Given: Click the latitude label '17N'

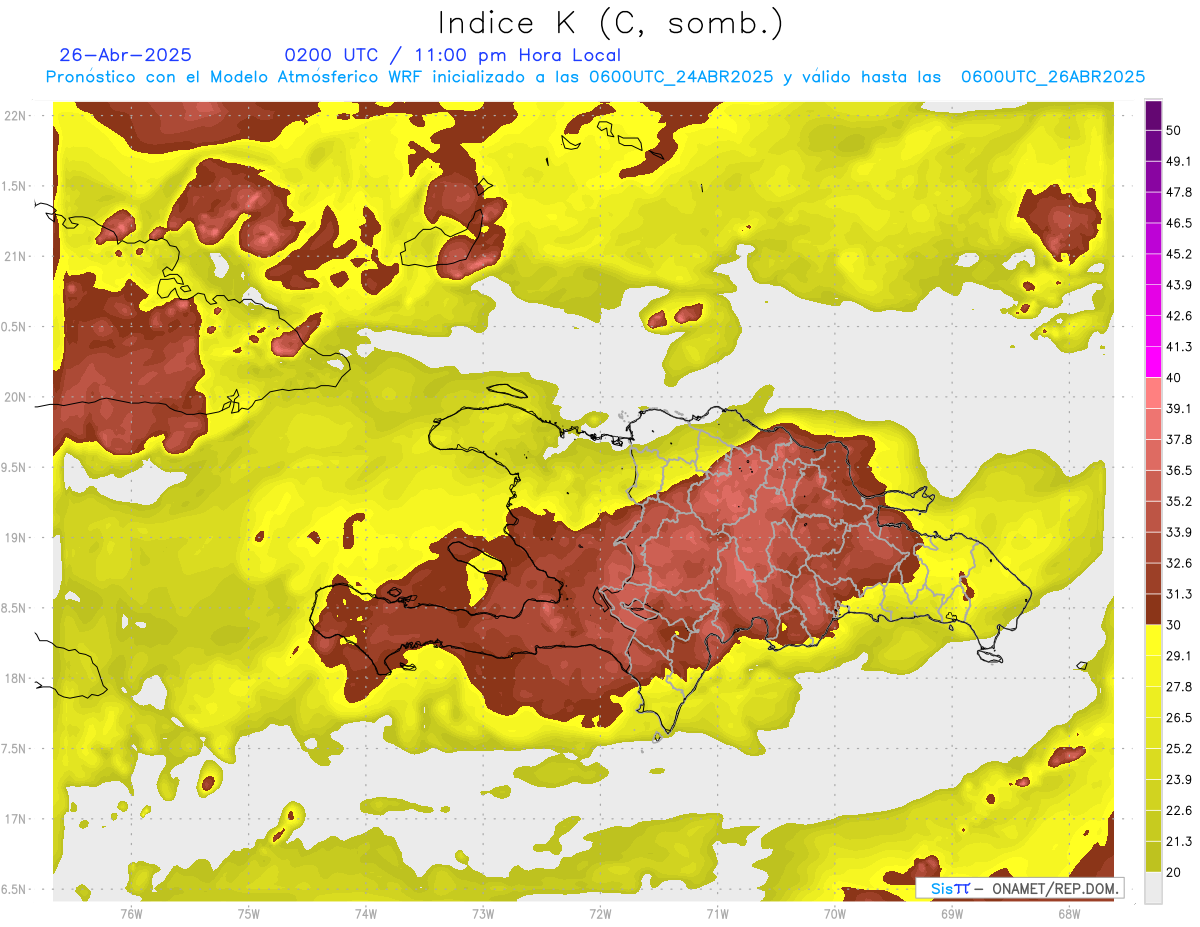Looking at the screenshot, I should pos(17,819).
